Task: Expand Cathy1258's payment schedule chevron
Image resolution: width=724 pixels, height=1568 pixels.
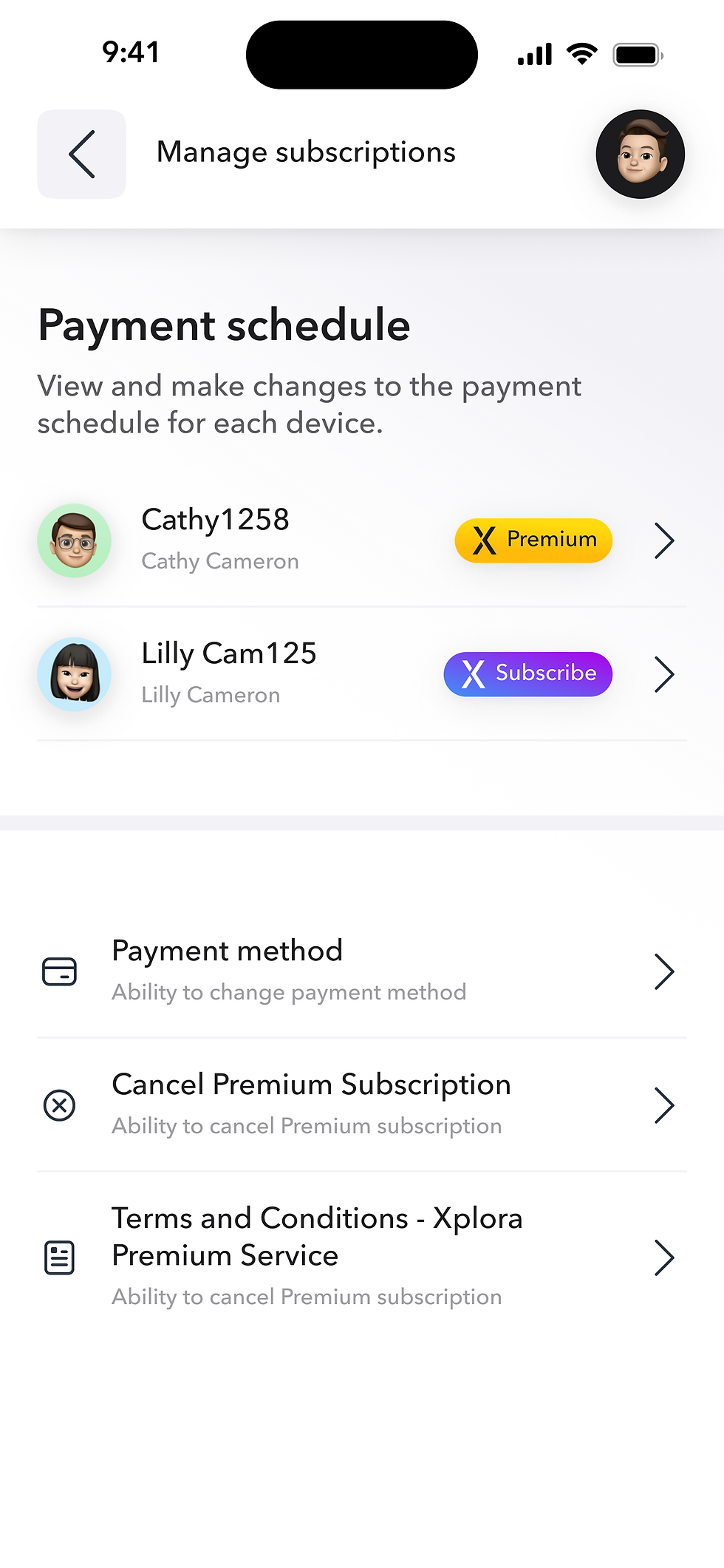Action: (x=664, y=540)
